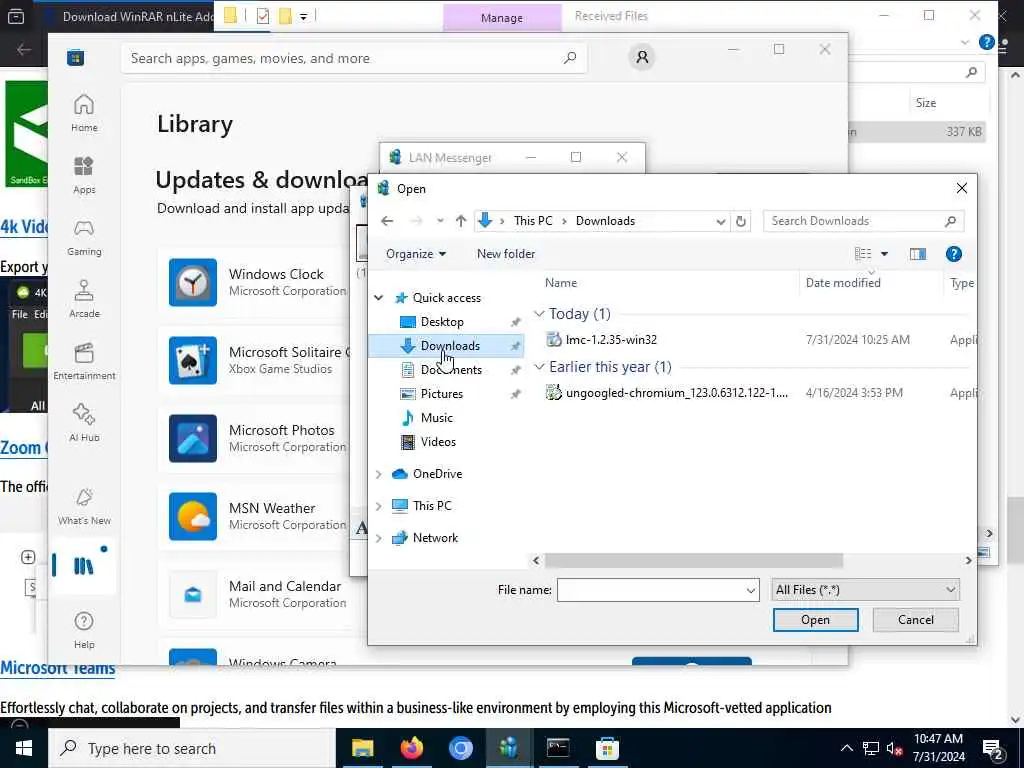This screenshot has width=1024, height=768.
Task: Click the taskbar clock showing 10:47 AM
Action: click(x=938, y=748)
